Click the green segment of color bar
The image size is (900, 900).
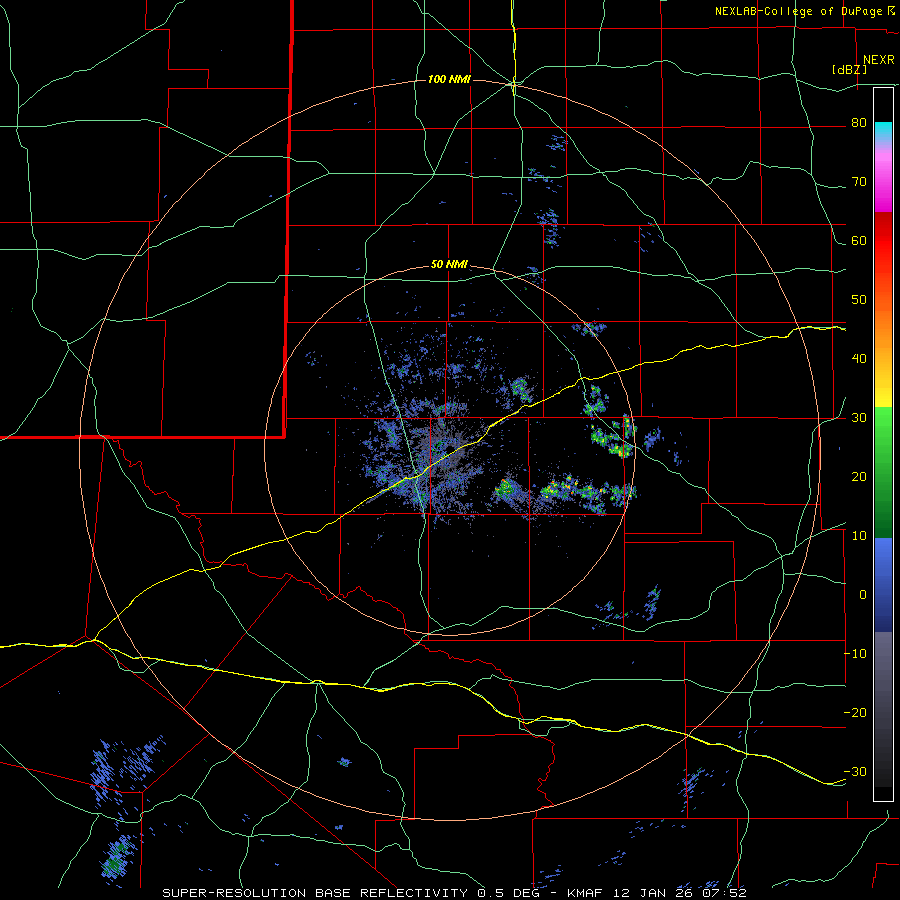883,472
